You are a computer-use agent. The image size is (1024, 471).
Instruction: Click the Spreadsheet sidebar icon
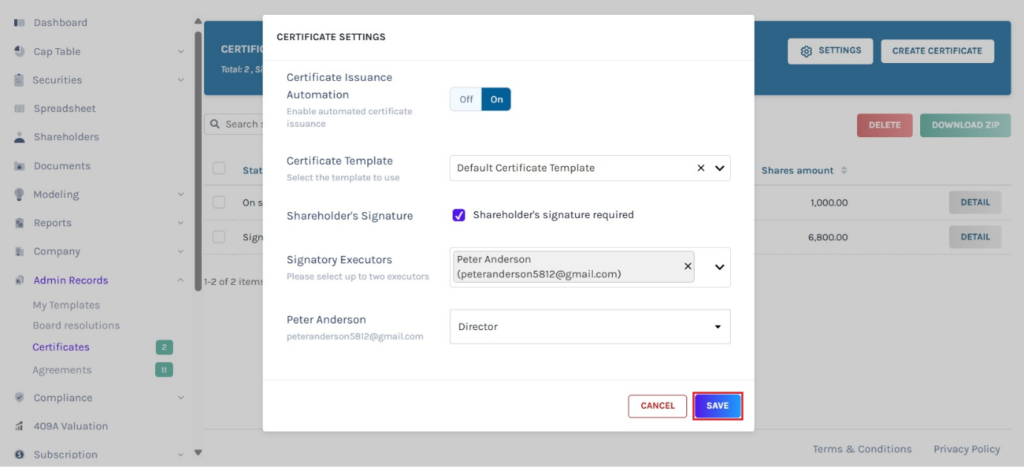[19, 108]
